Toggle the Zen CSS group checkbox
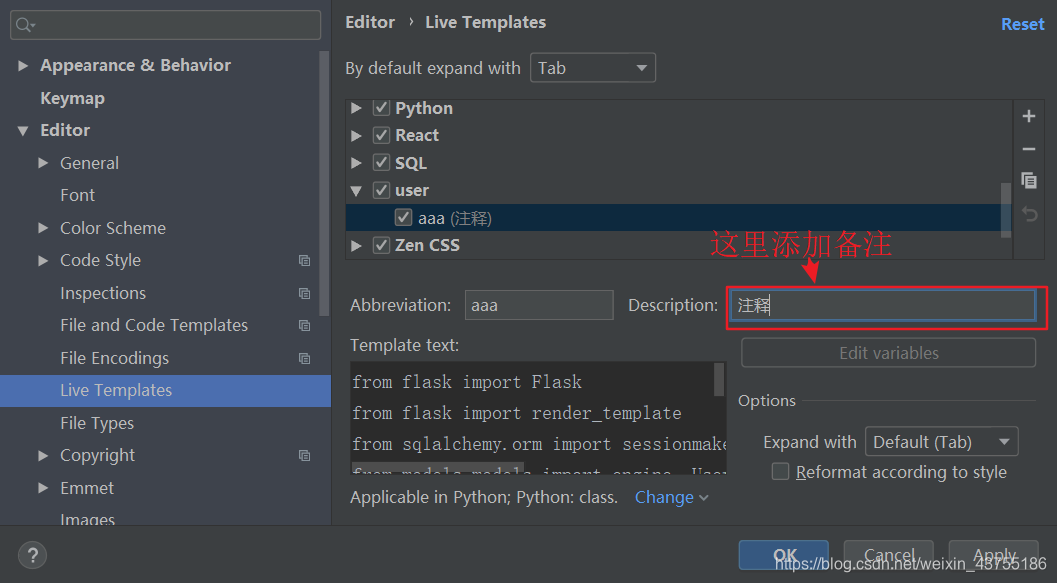1057x583 pixels. (x=382, y=245)
